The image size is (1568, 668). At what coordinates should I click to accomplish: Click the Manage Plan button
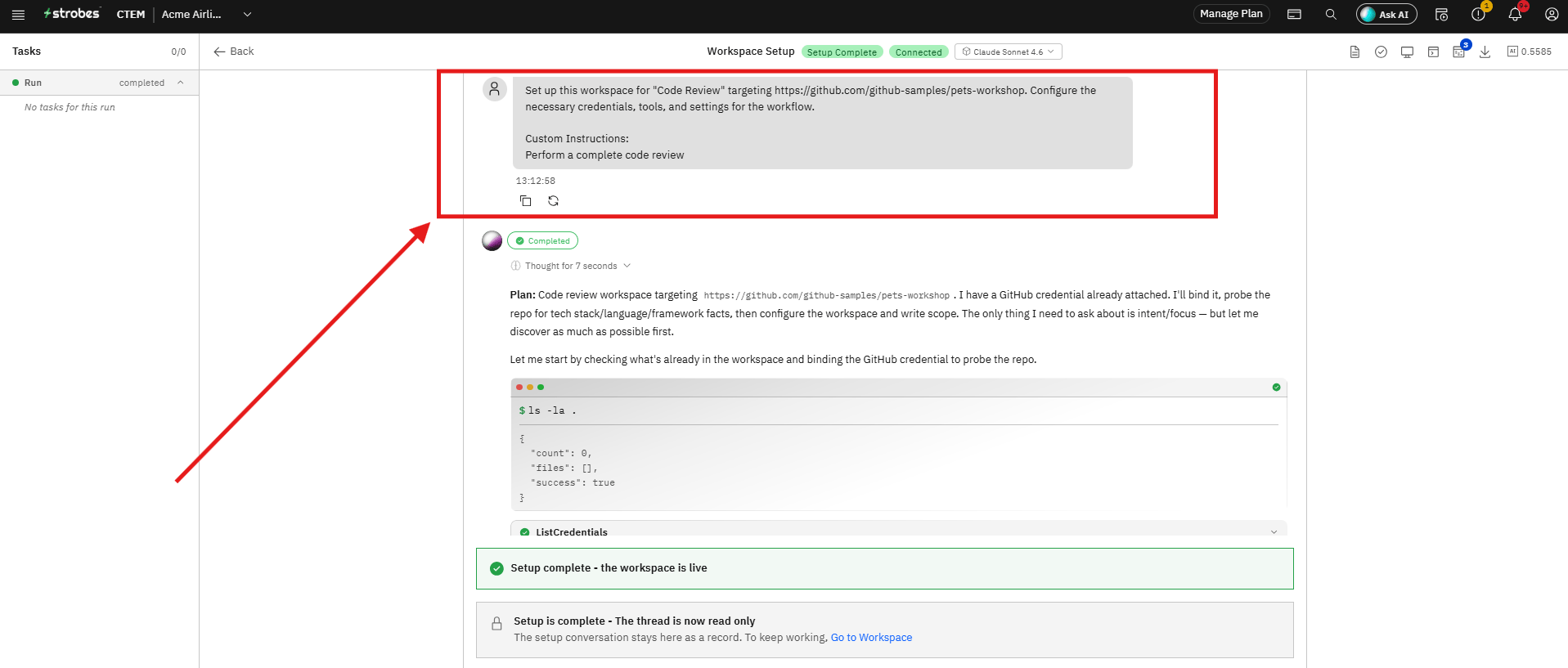[1231, 14]
